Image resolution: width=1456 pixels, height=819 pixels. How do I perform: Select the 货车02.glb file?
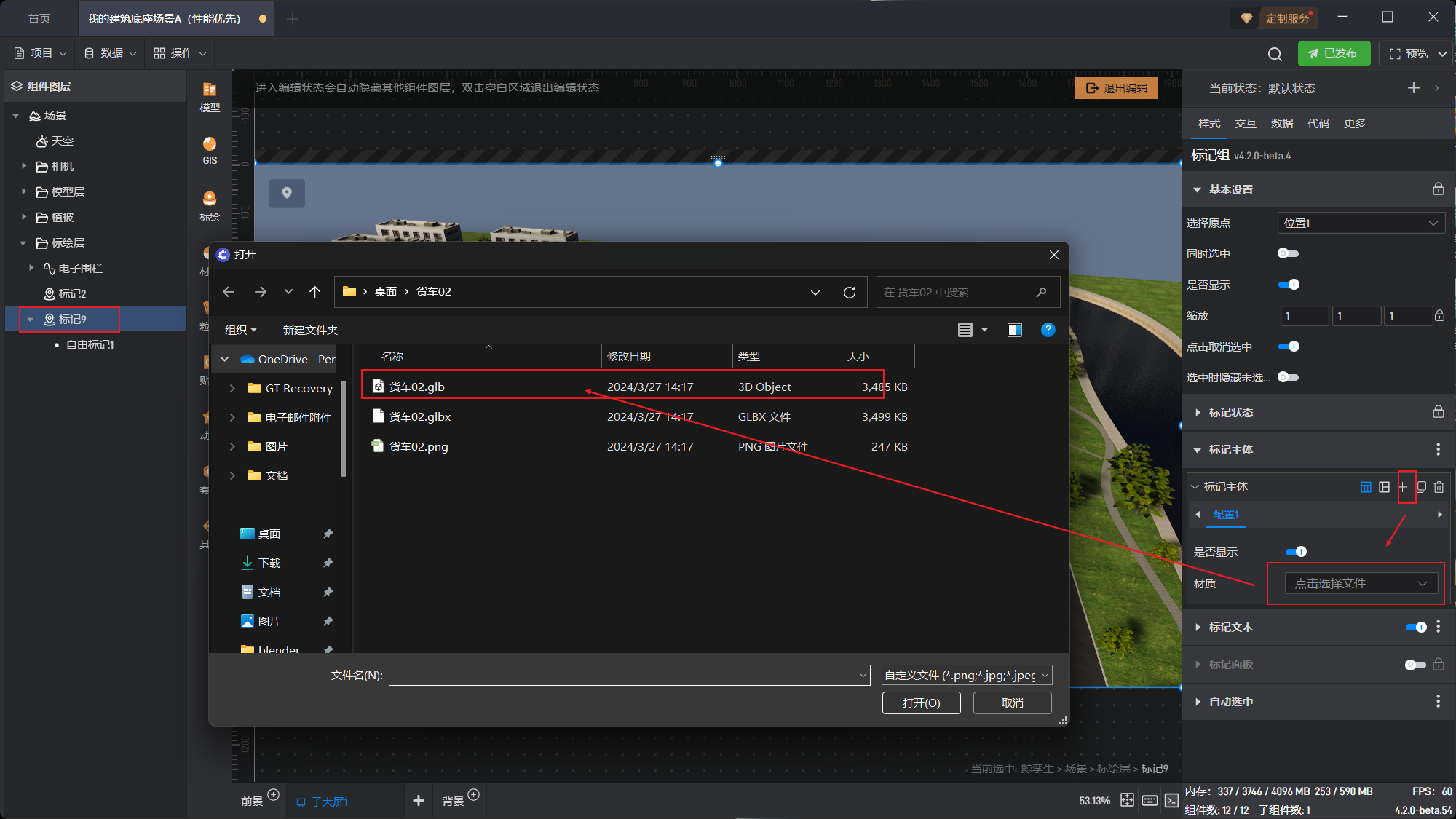[x=416, y=387]
